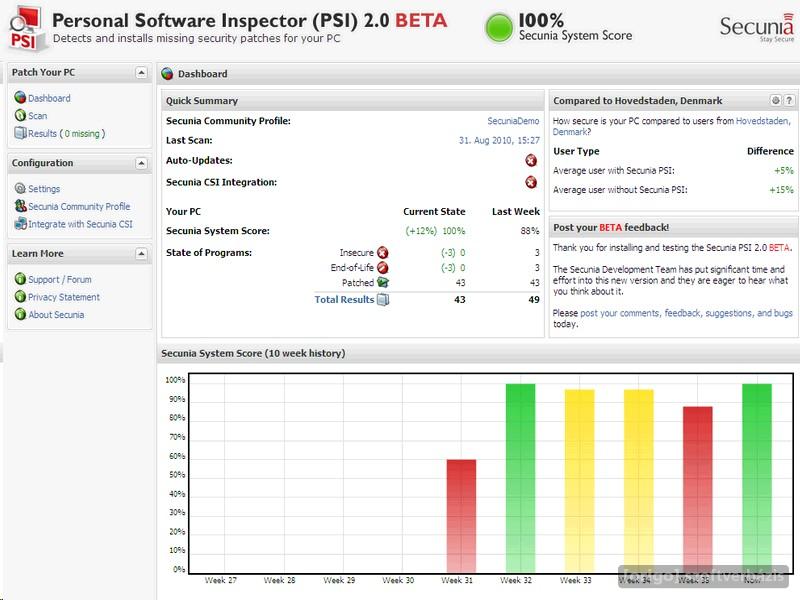
Task: Click the Week 27 axis label
Action: coord(220,580)
